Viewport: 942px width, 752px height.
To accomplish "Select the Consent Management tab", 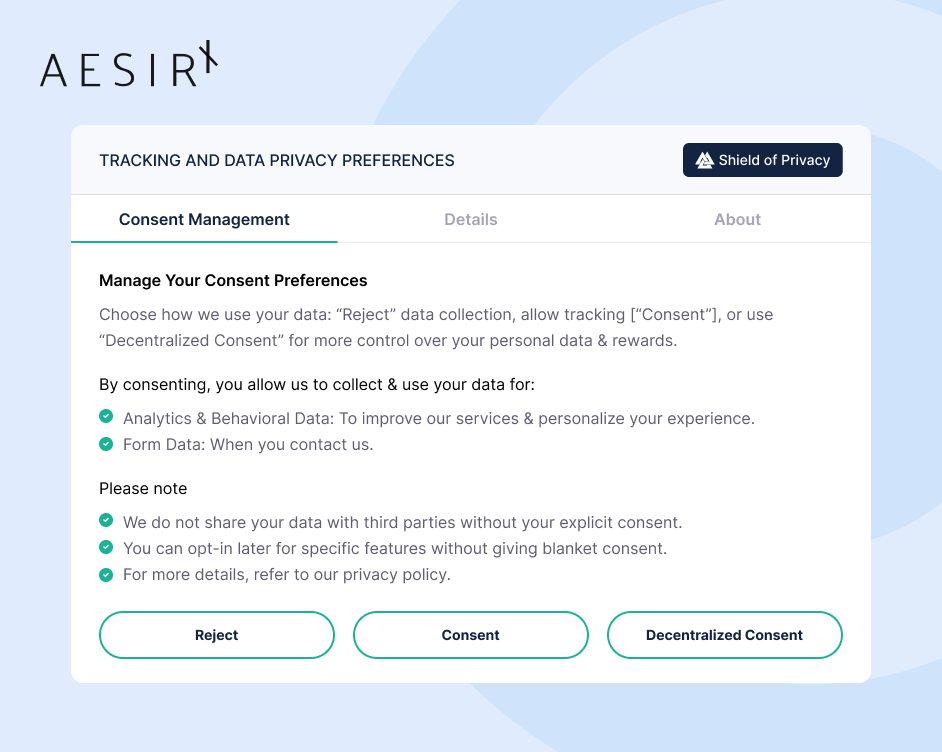I will (x=204, y=219).
